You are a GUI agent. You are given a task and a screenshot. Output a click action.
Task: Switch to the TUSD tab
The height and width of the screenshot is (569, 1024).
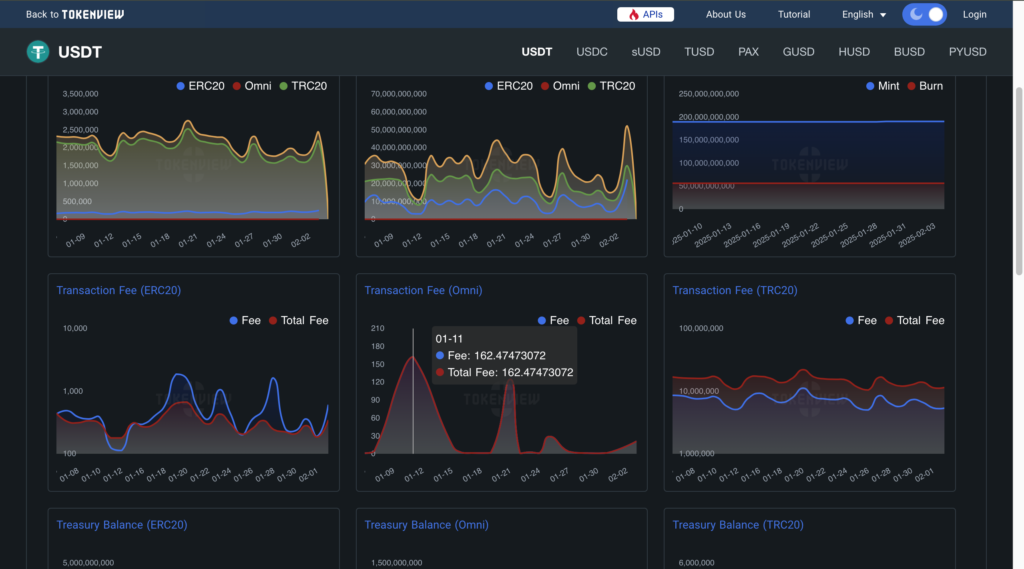(x=699, y=52)
